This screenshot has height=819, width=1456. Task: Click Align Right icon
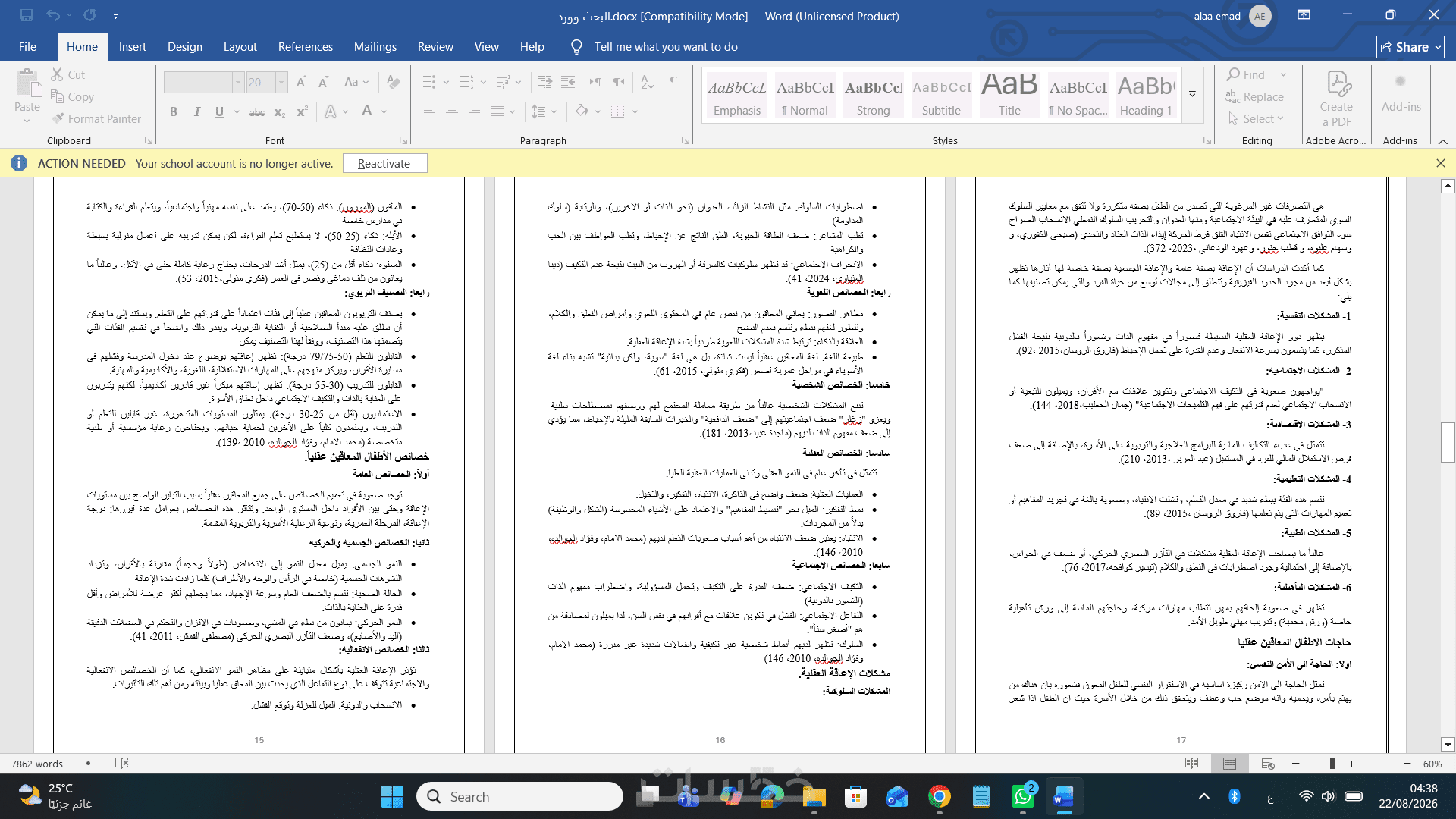click(x=474, y=111)
